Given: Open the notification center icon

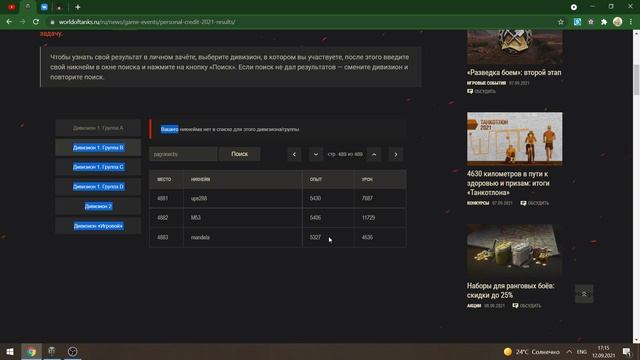Looking at the screenshot, I should pos(627,351).
